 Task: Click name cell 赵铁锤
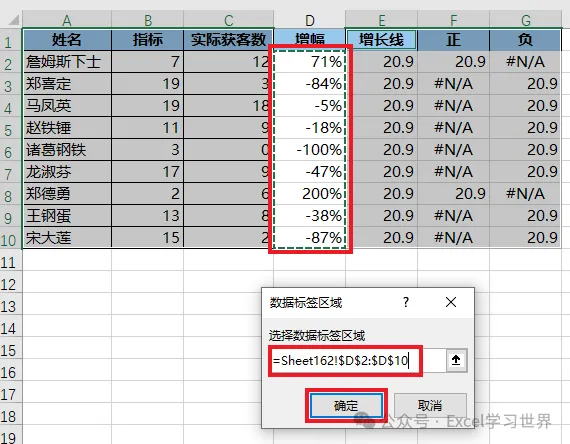click(67, 128)
